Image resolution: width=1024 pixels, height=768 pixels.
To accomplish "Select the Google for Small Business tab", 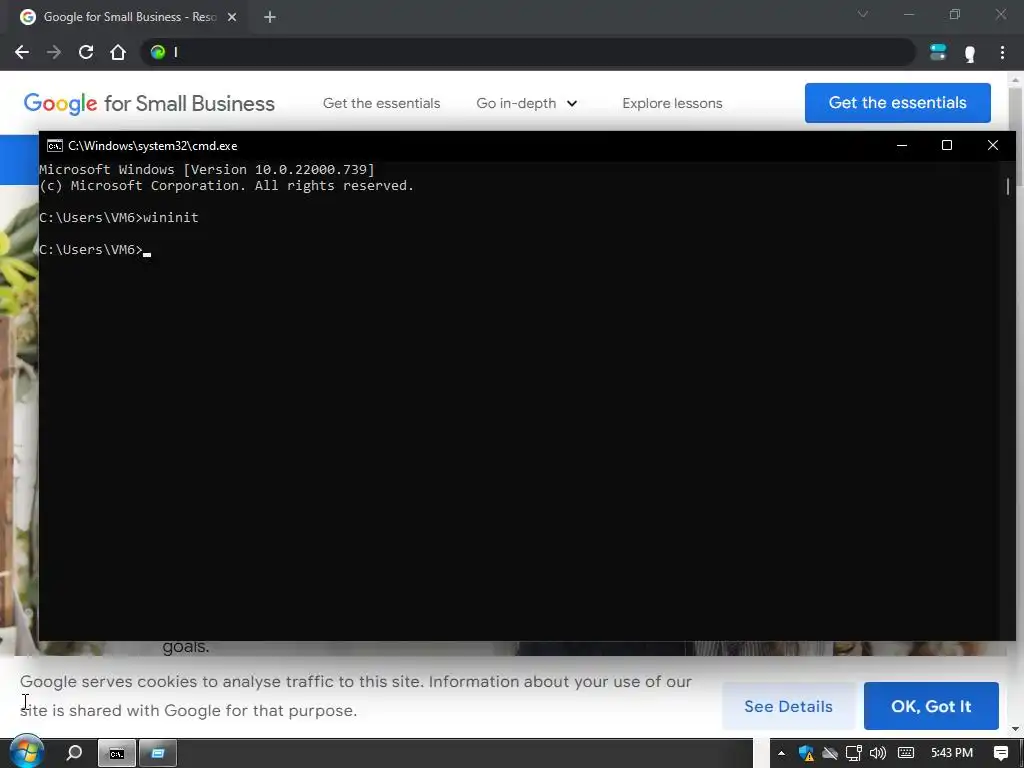I will pyautogui.click(x=127, y=17).
